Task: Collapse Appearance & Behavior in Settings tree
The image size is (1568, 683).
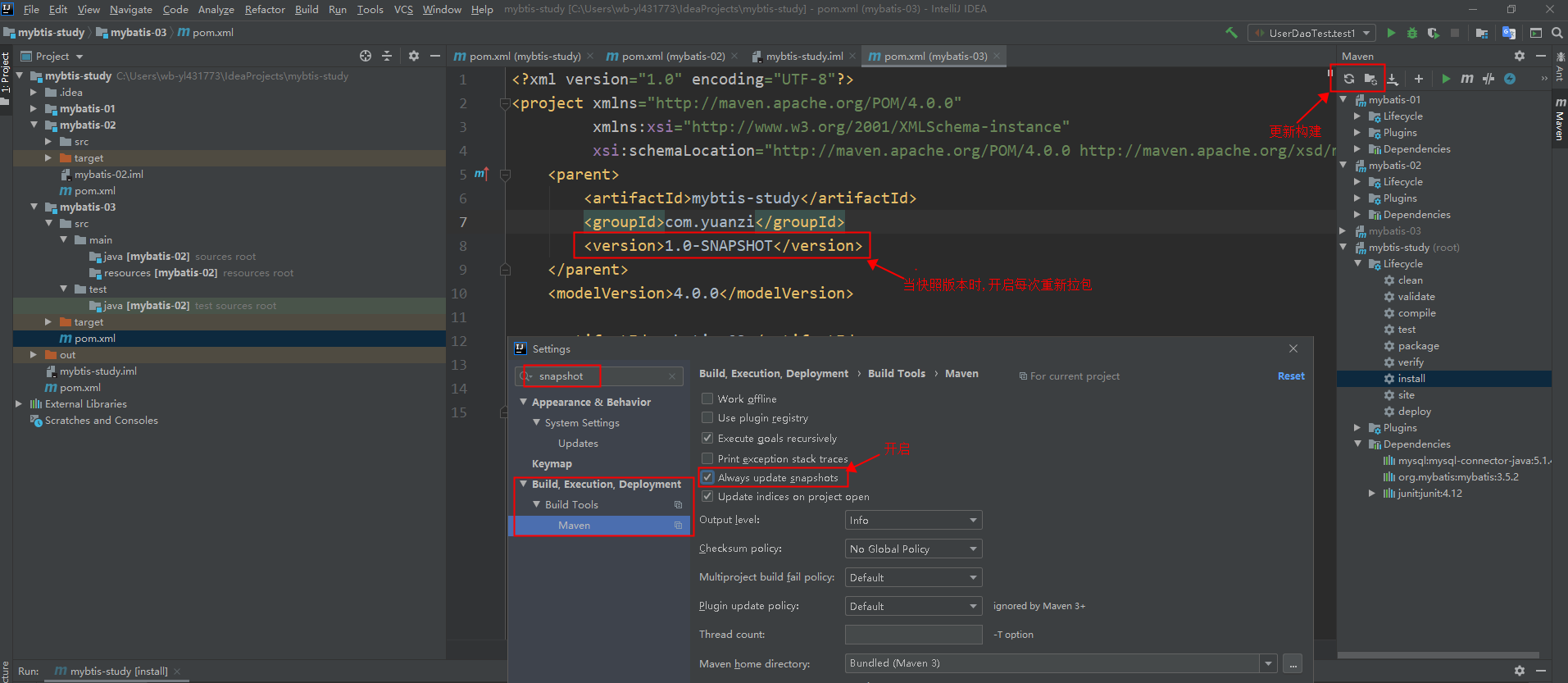Action: click(524, 402)
